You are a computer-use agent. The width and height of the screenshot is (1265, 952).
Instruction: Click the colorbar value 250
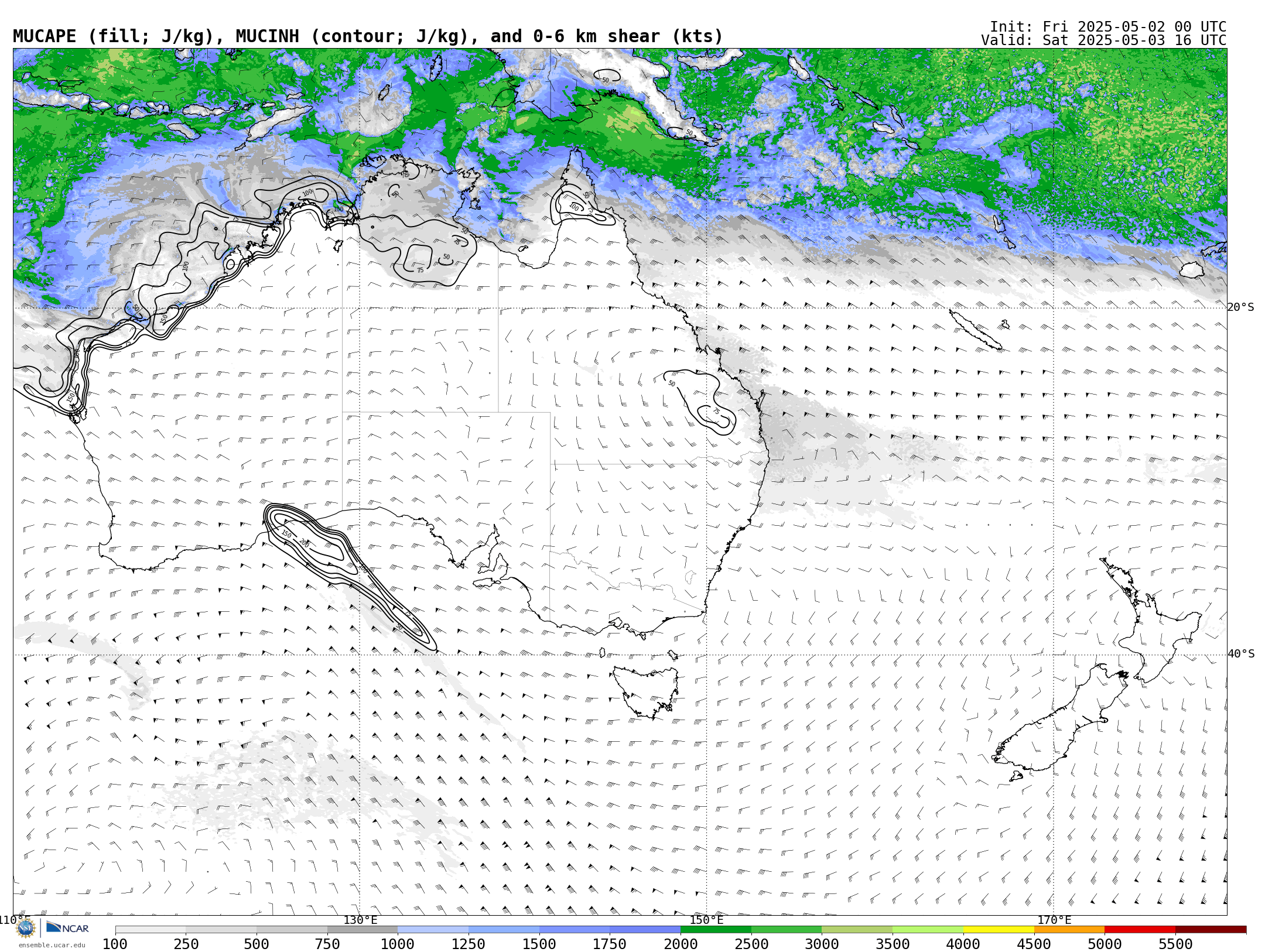point(186,944)
